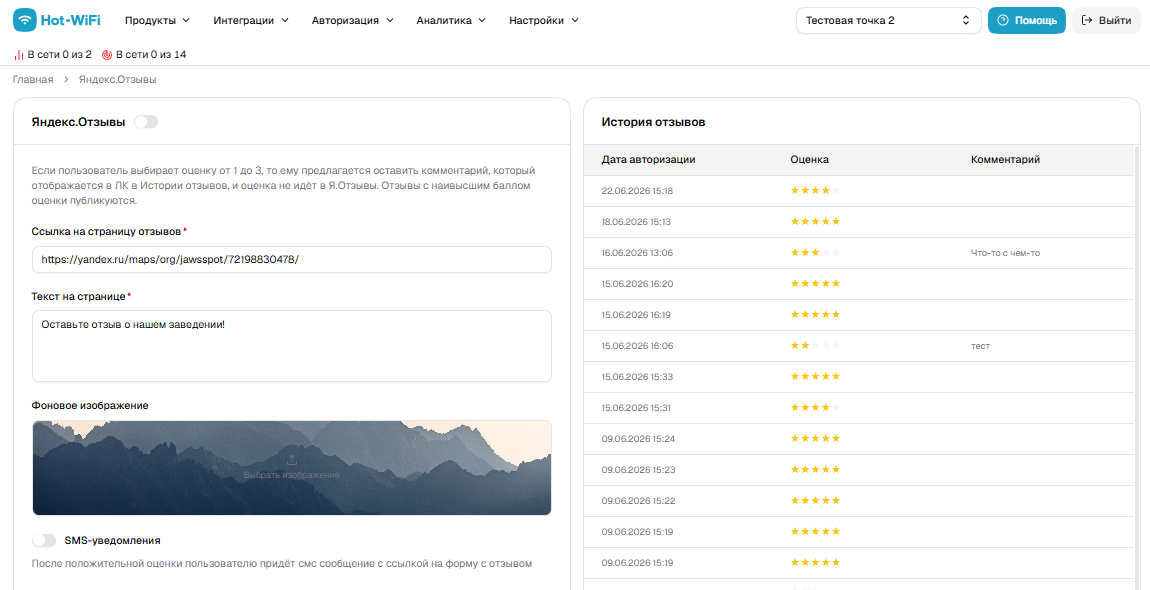Click the 15.06.2026 15:31 date cell
1150x590 pixels.
click(x=637, y=407)
